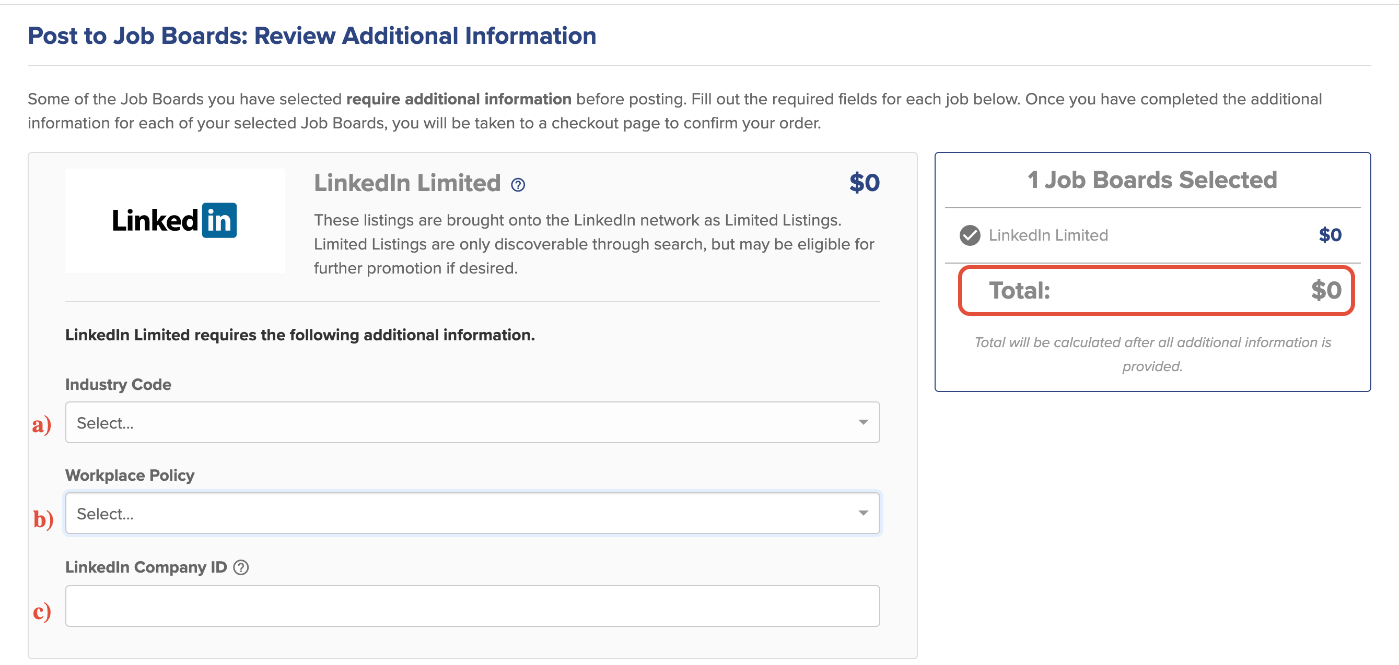Click the help icon next to LinkedIn Company ID
The height and width of the screenshot is (665, 1399).
(x=241, y=568)
